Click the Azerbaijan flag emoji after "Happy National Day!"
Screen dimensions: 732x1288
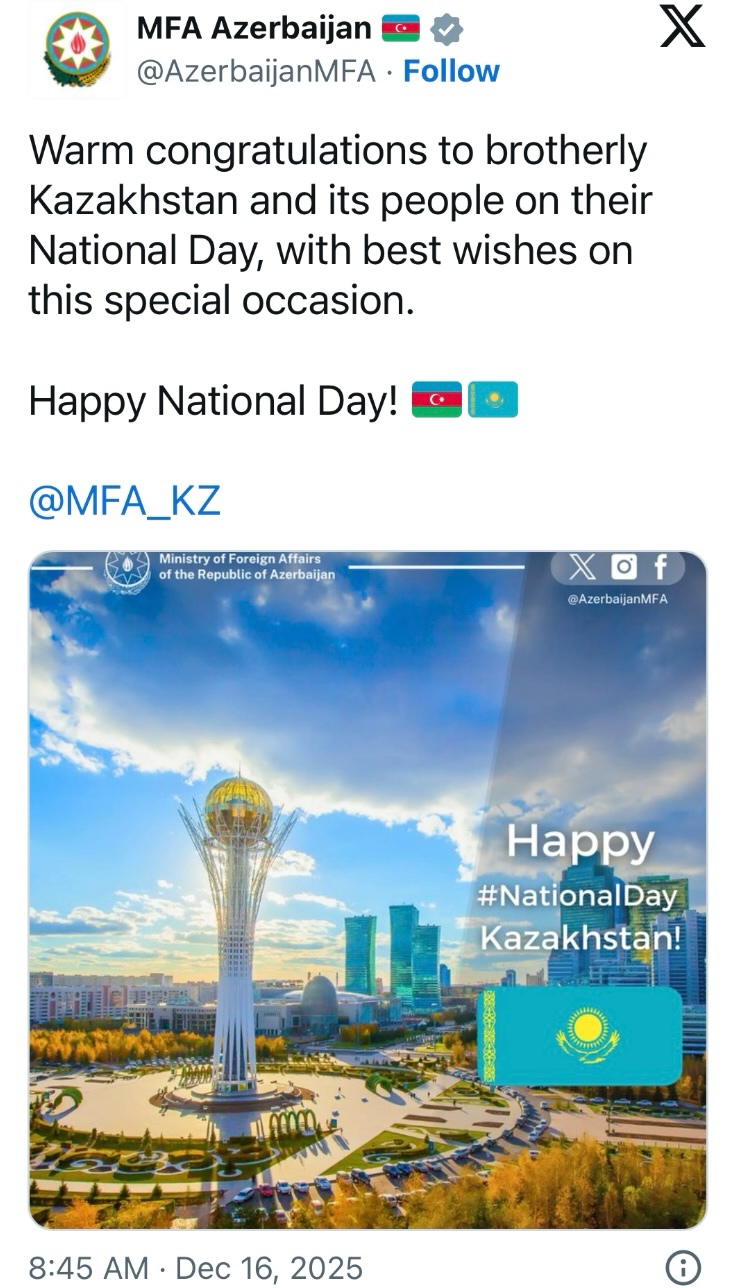pyautogui.click(x=438, y=400)
